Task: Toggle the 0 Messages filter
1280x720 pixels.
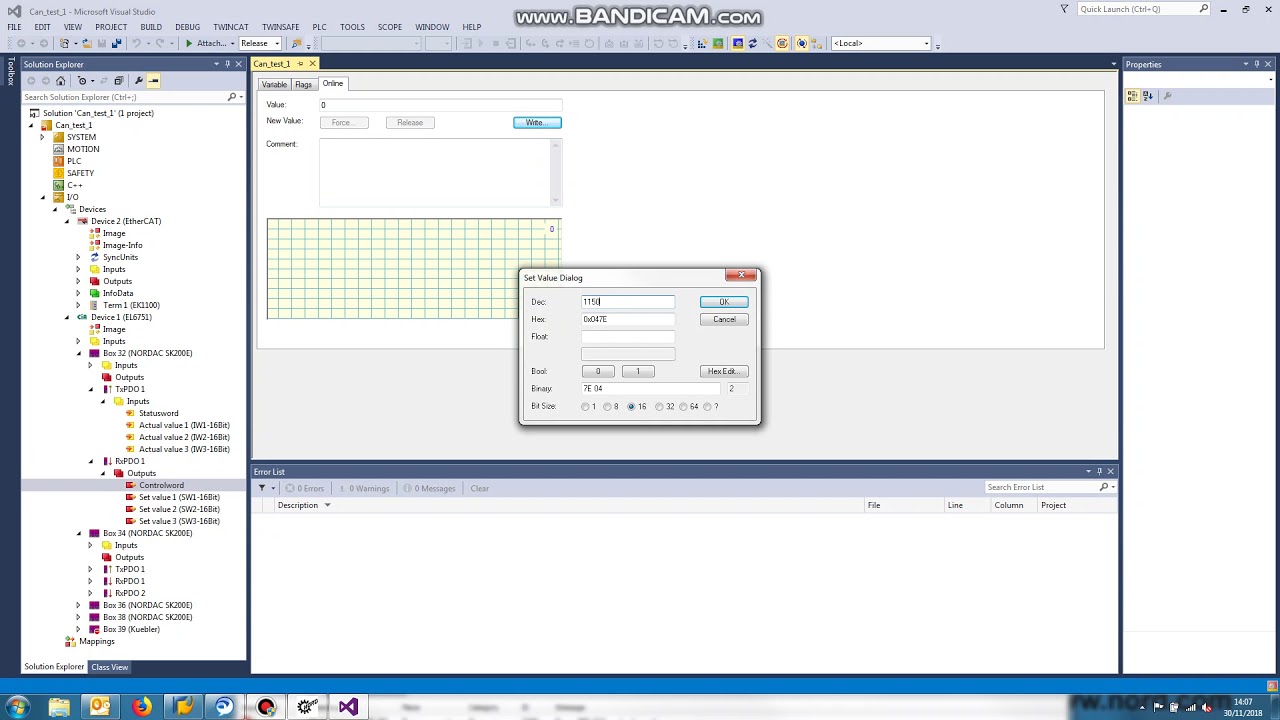Action: [429, 488]
